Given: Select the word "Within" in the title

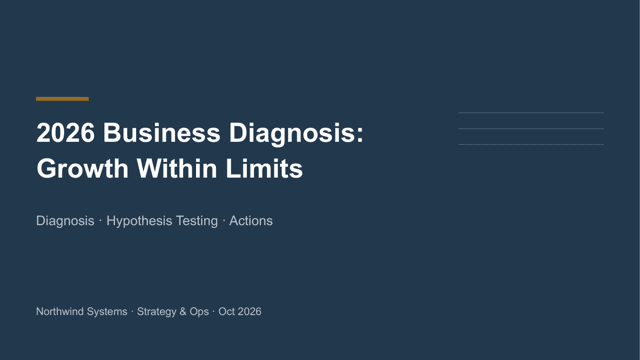Looking at the screenshot, I should 177,168.
